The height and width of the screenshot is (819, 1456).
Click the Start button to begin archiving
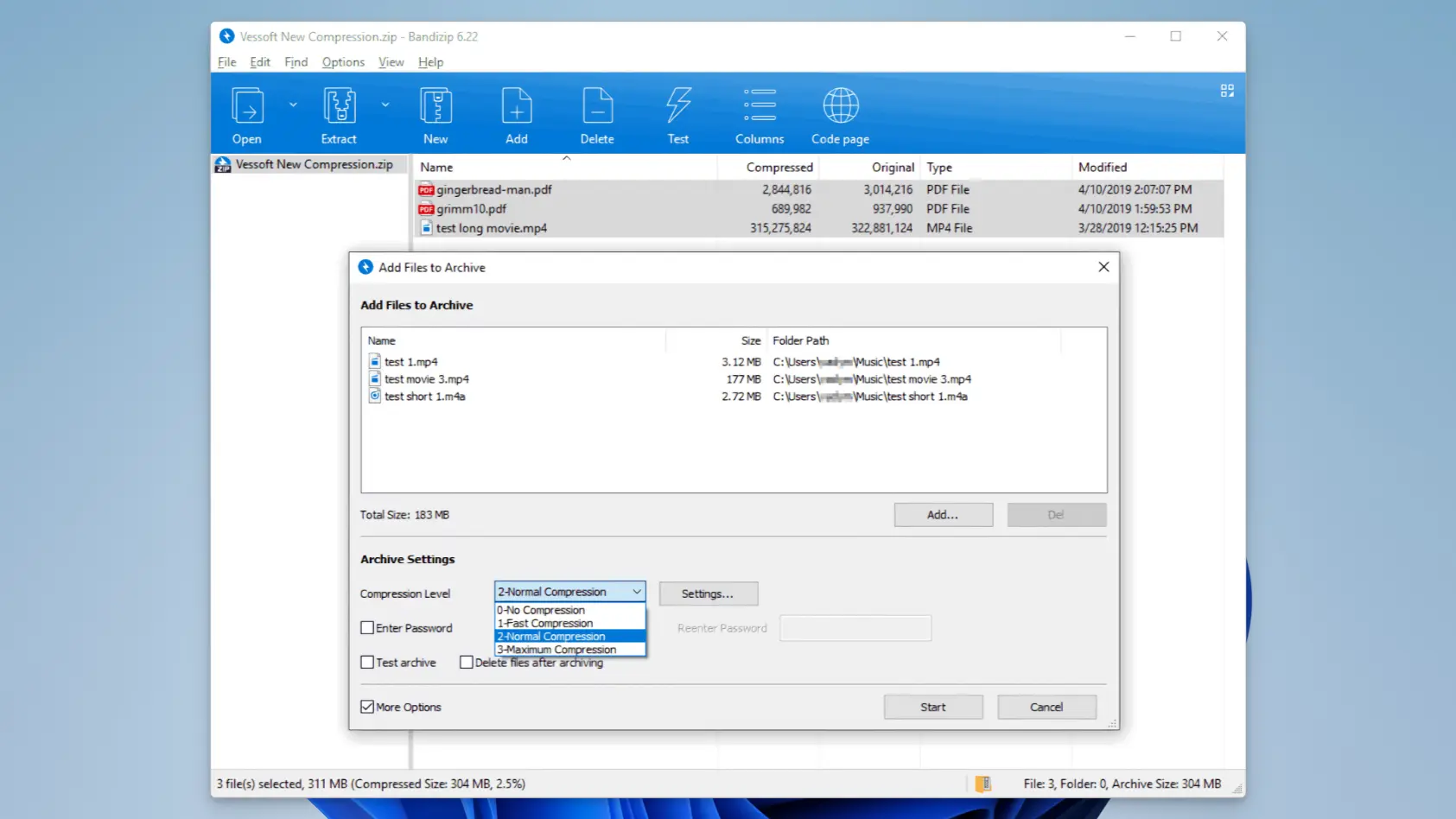(x=932, y=706)
